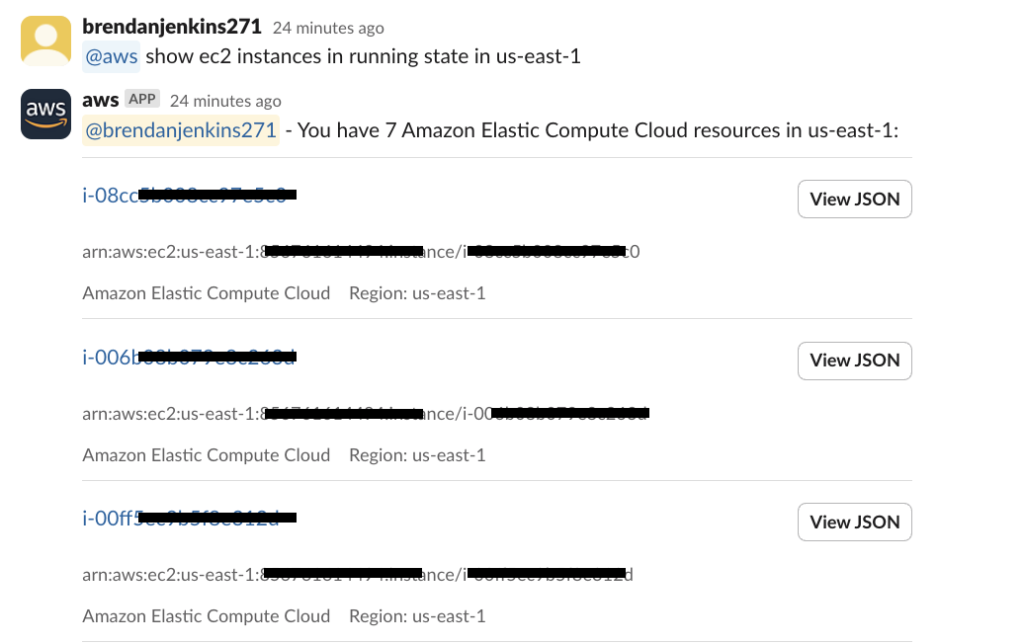View JSON for the second EC2 instance
This screenshot has height=644, width=1024.
[x=854, y=360]
